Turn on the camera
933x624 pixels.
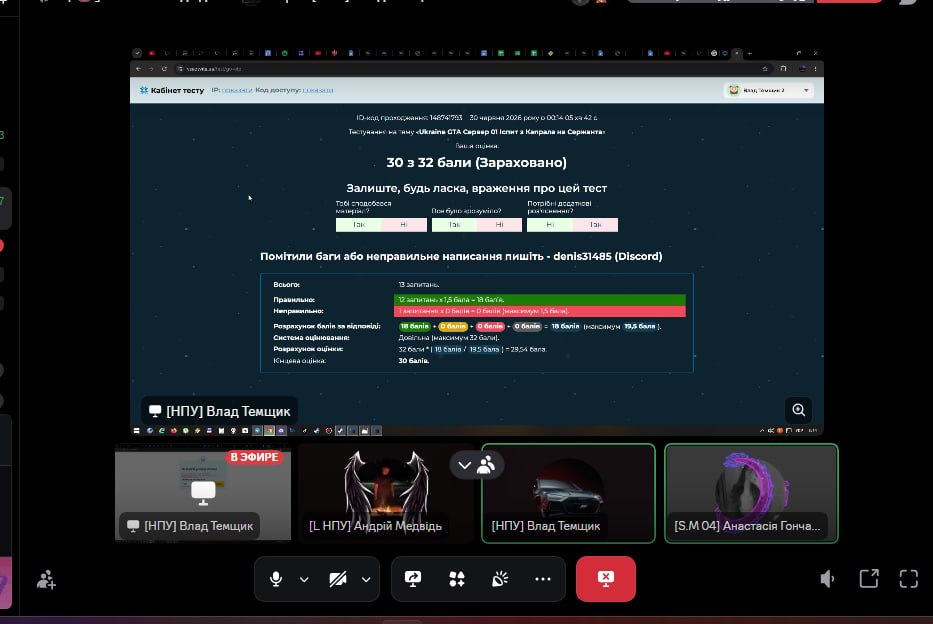(x=338, y=579)
